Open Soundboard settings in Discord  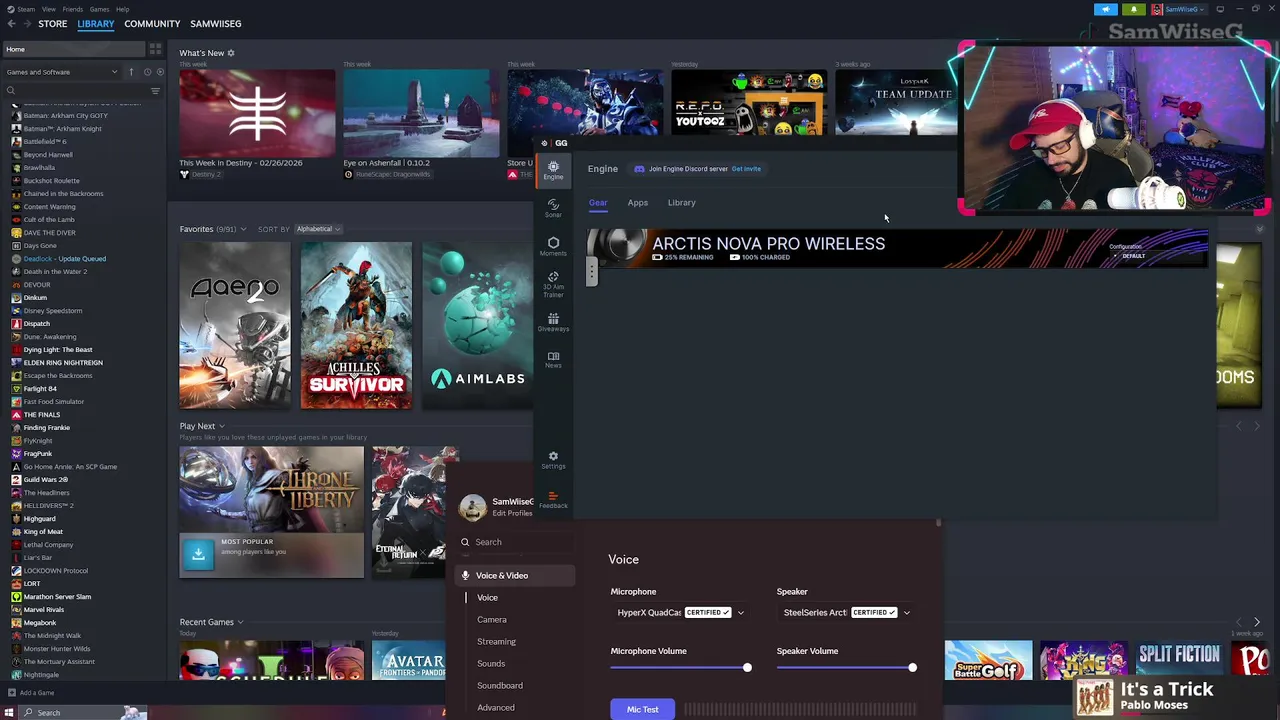499,685
